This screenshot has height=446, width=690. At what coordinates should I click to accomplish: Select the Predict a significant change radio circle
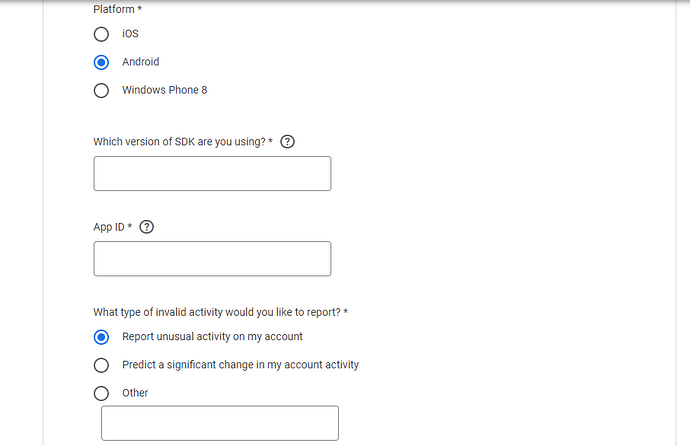pyautogui.click(x=101, y=365)
